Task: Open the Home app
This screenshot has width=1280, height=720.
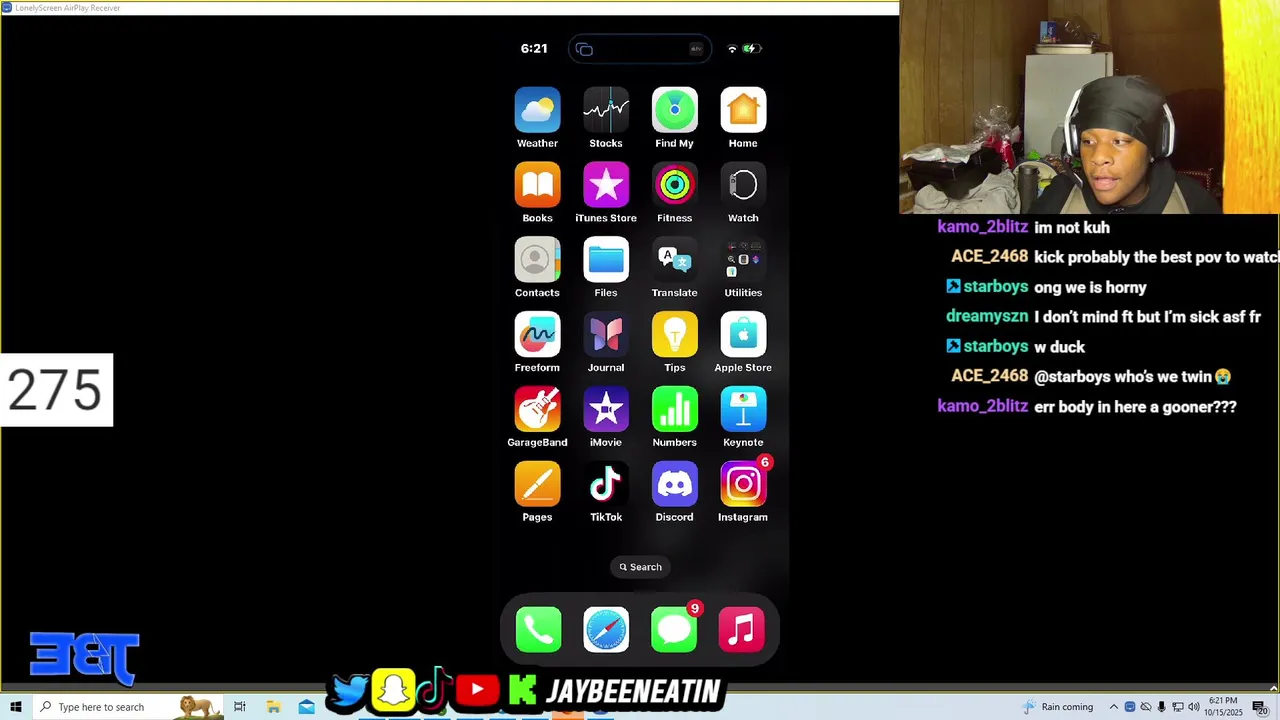Action: coord(743,110)
